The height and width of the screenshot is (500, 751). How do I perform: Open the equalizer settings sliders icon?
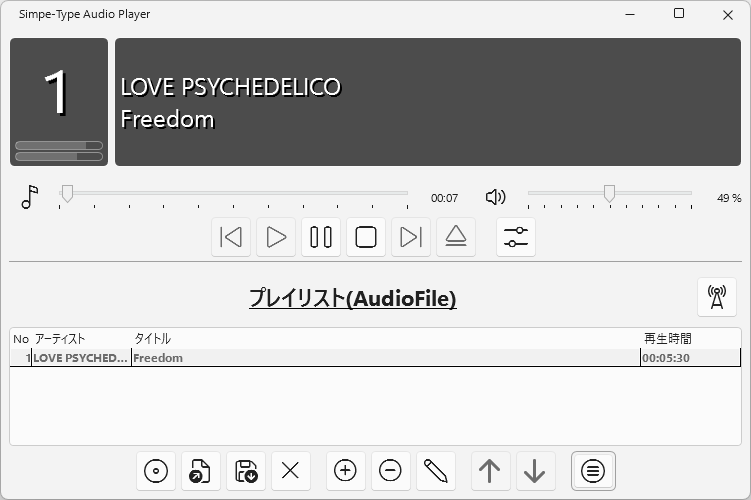click(x=516, y=237)
